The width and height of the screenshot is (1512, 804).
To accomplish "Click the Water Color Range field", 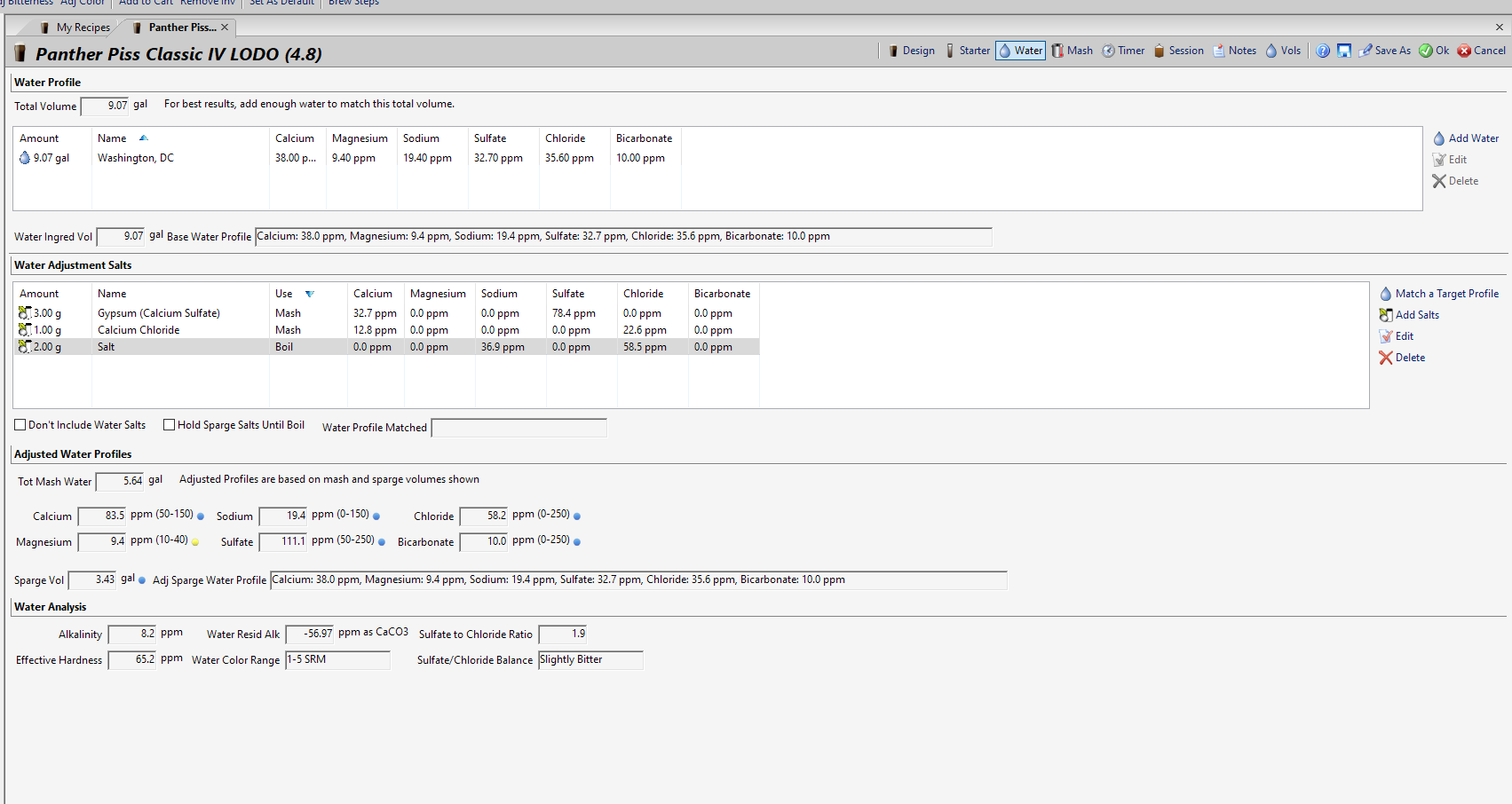I will click(337, 660).
